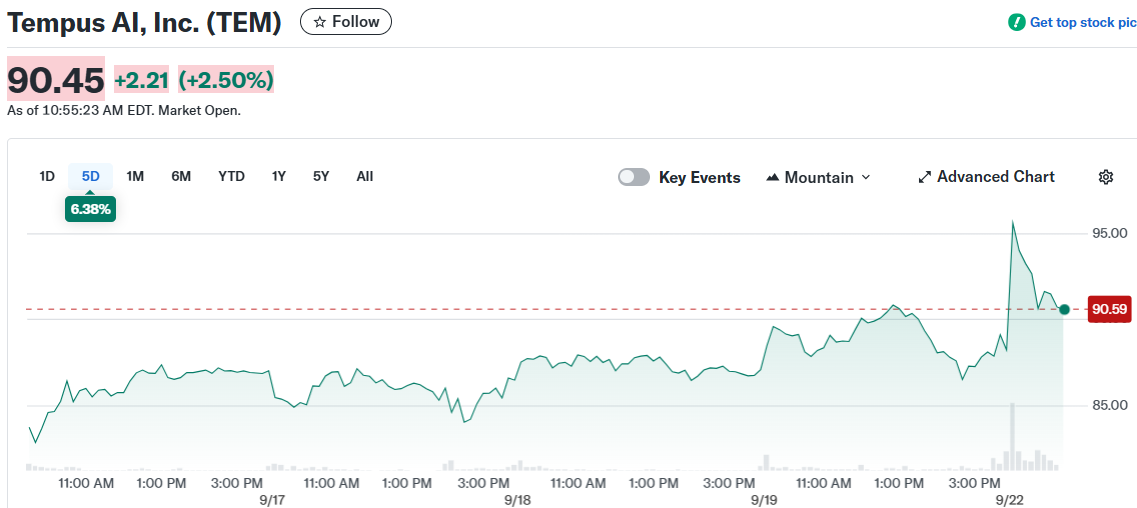Open the chart settings gear icon
1137x508 pixels.
1105,177
